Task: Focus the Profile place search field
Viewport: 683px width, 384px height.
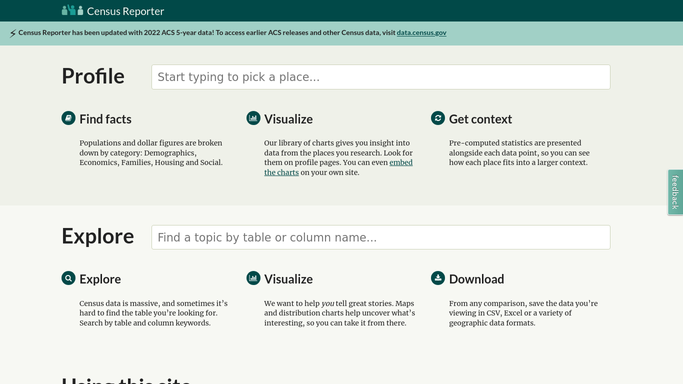Action: 381,77
